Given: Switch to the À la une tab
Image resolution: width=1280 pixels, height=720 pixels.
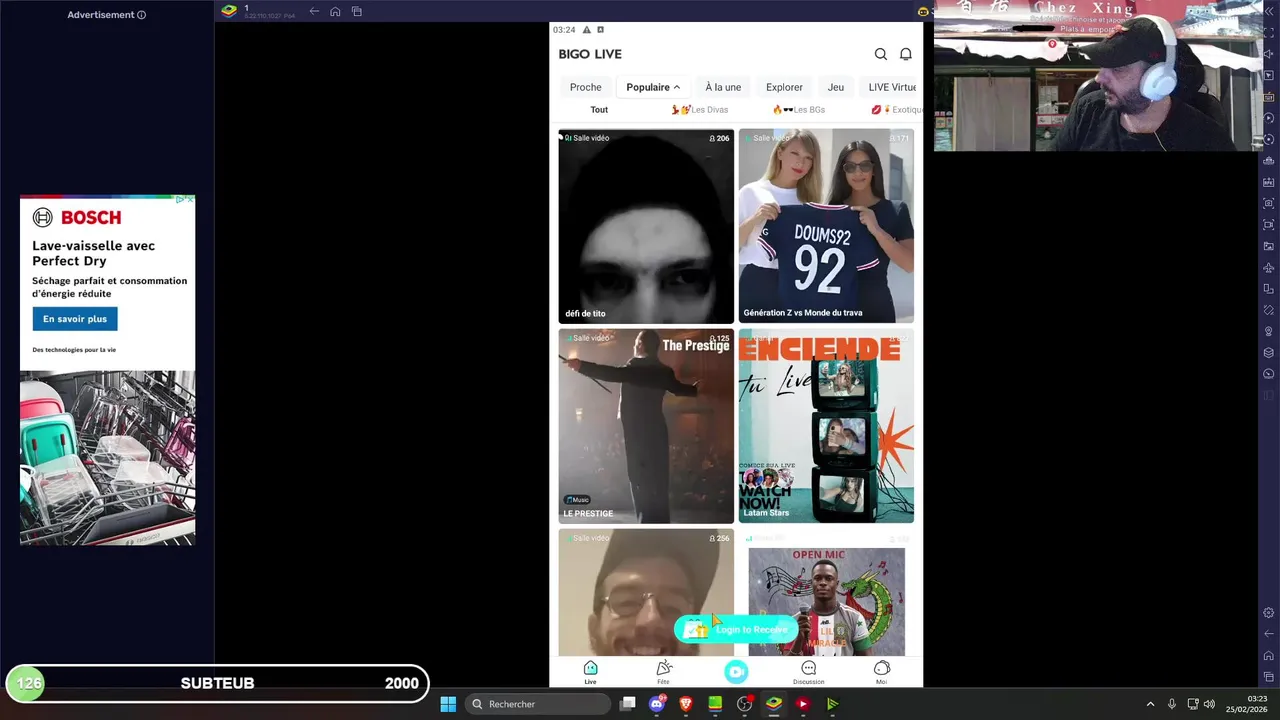Looking at the screenshot, I should [723, 87].
